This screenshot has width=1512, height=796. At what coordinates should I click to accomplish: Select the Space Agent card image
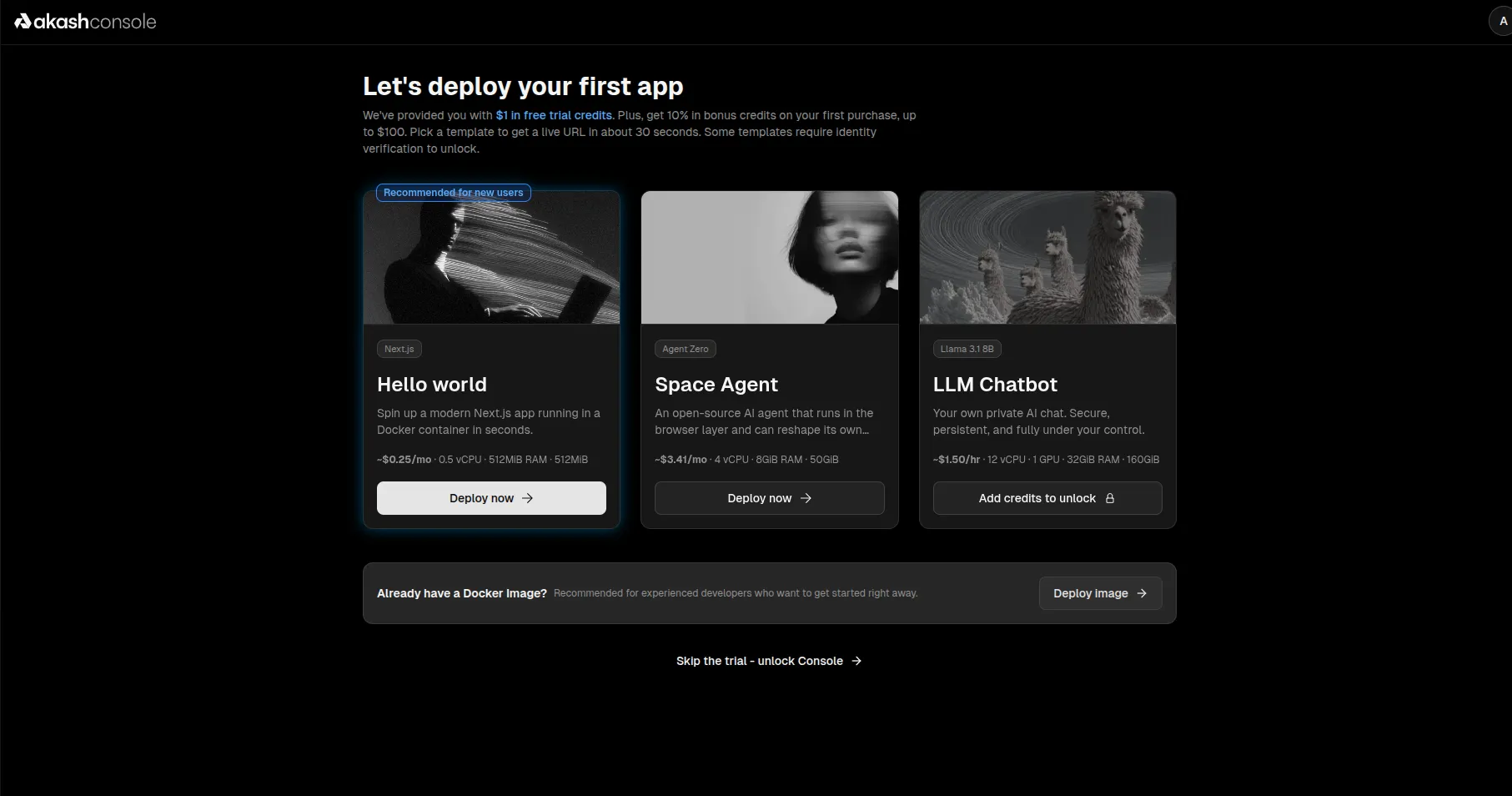tap(769, 258)
